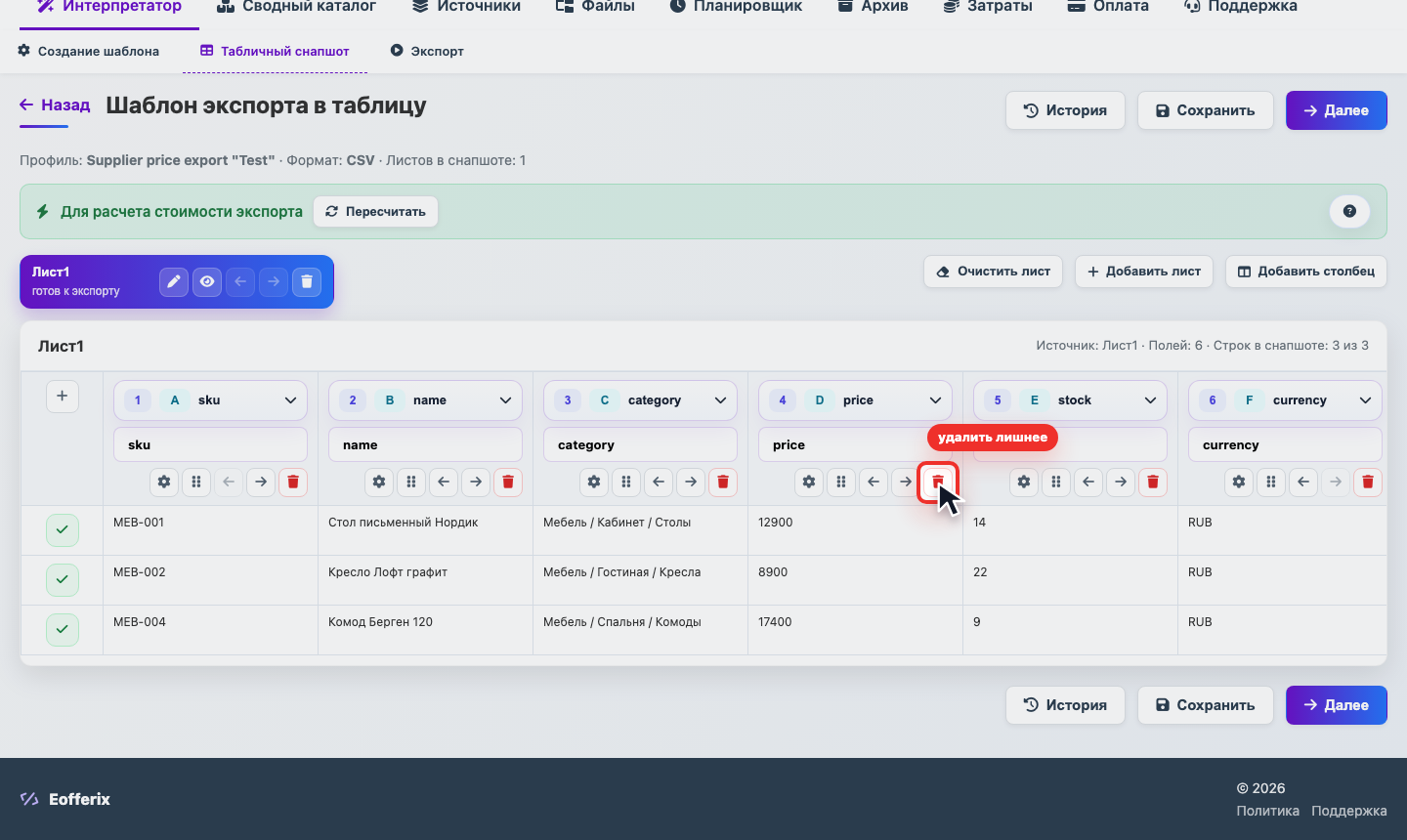The width and height of the screenshot is (1407, 840).
Task: Switch to the Экспорт tab
Action: click(427, 51)
